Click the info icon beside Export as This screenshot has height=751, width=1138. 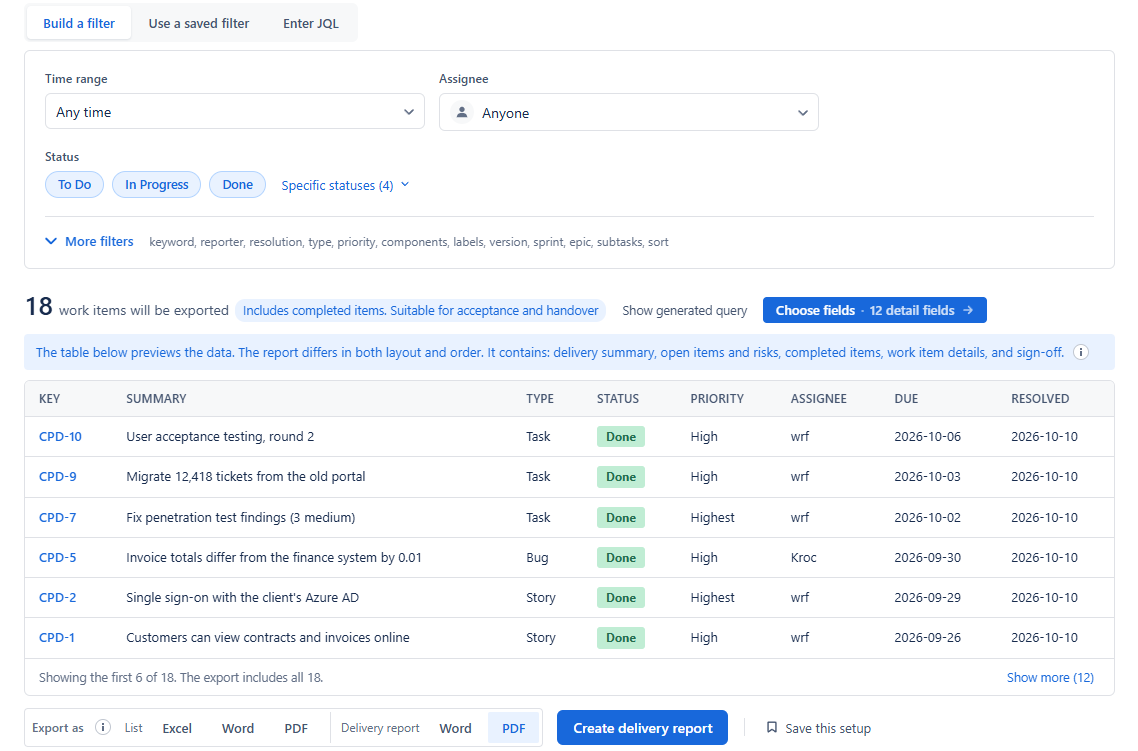click(103, 727)
